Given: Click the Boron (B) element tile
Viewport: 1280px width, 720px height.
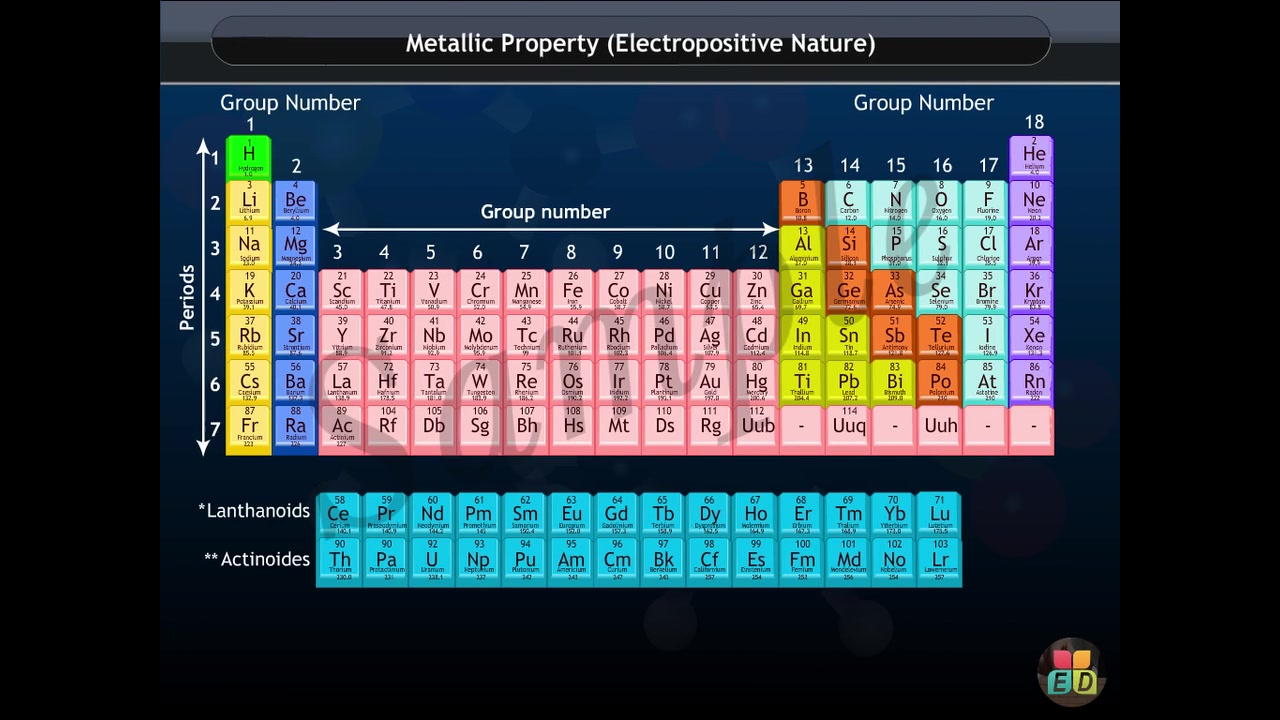Looking at the screenshot, I should pos(802,202).
